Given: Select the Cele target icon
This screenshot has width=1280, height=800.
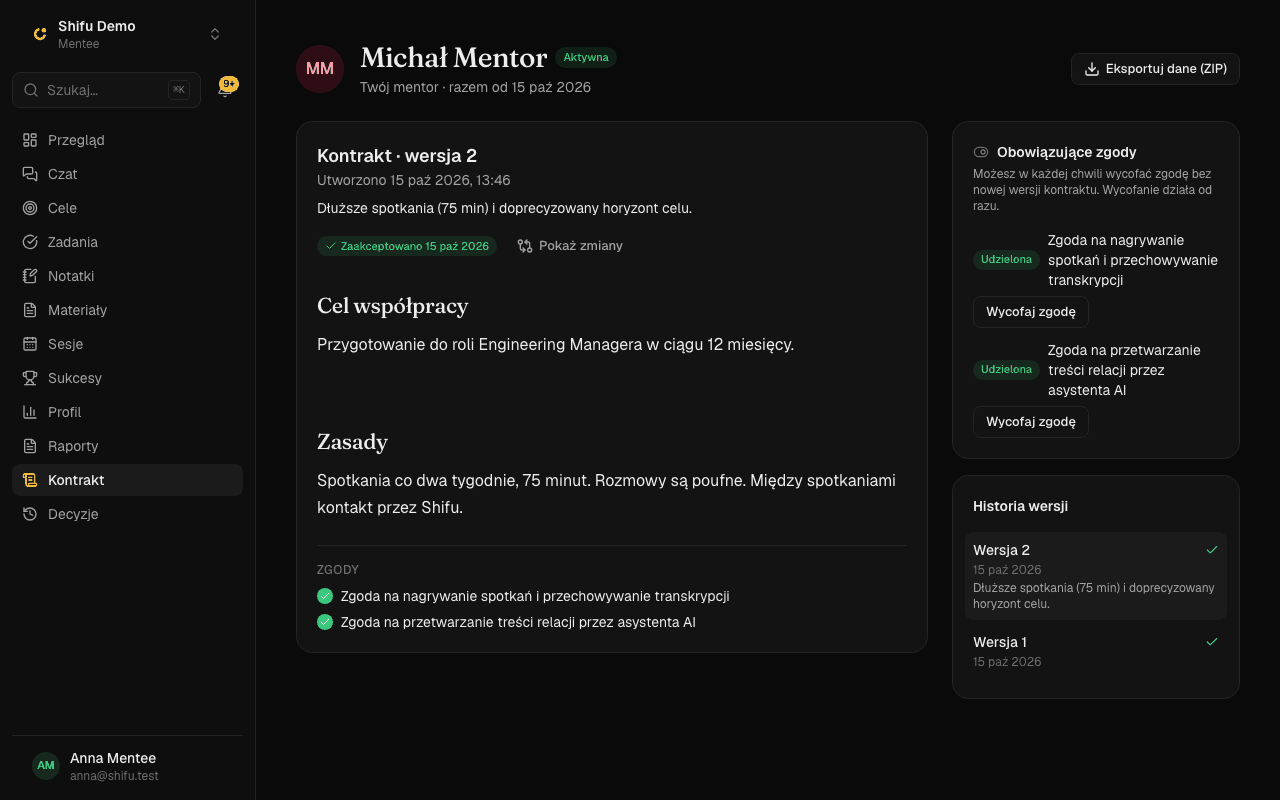Looking at the screenshot, I should [30, 208].
